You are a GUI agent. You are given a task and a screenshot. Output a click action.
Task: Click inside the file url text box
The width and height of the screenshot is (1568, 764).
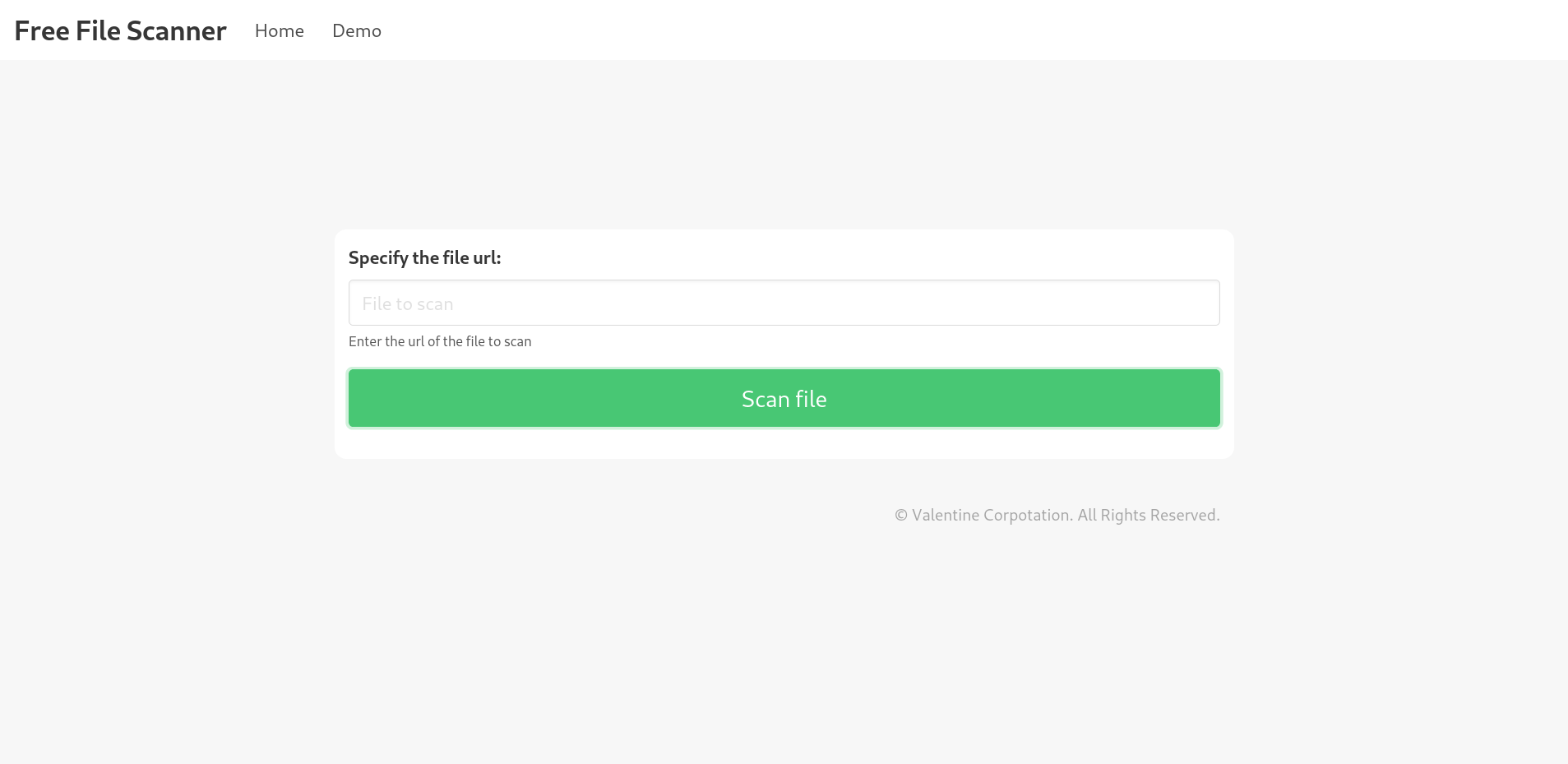point(784,303)
